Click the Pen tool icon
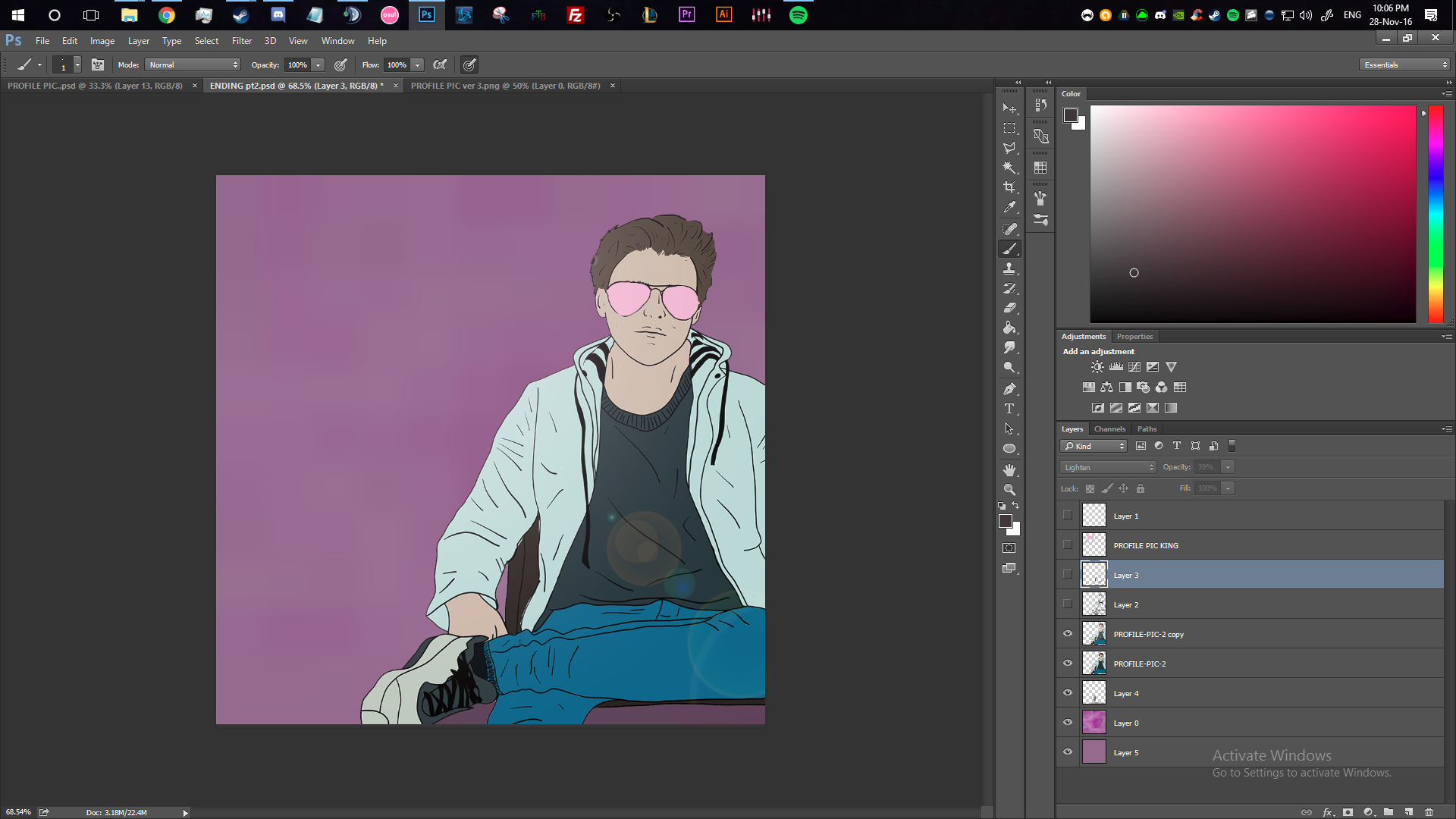Viewport: 1456px width, 819px height. coord(1009,389)
